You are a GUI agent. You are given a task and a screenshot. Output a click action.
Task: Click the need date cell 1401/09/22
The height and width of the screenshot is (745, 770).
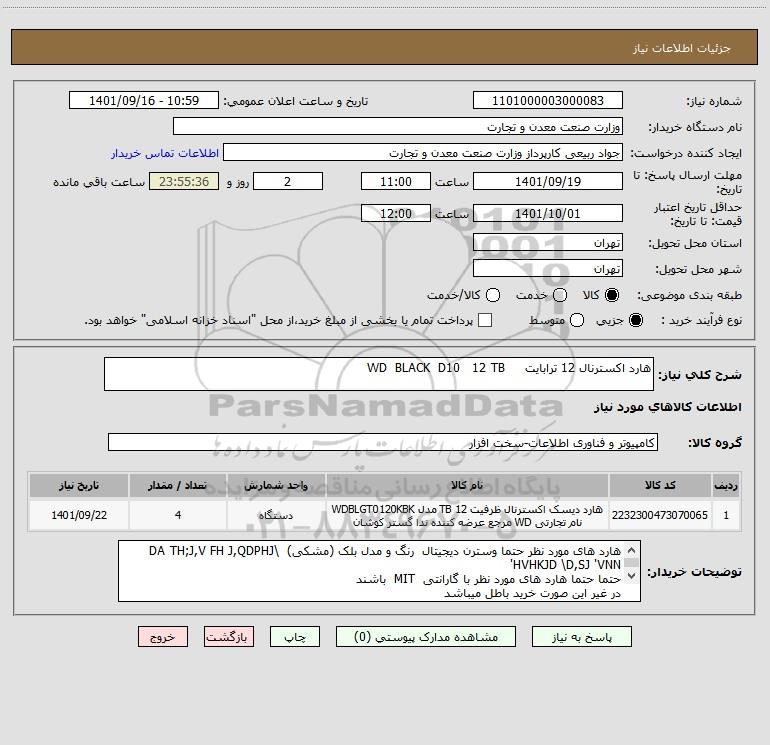[x=79, y=515]
